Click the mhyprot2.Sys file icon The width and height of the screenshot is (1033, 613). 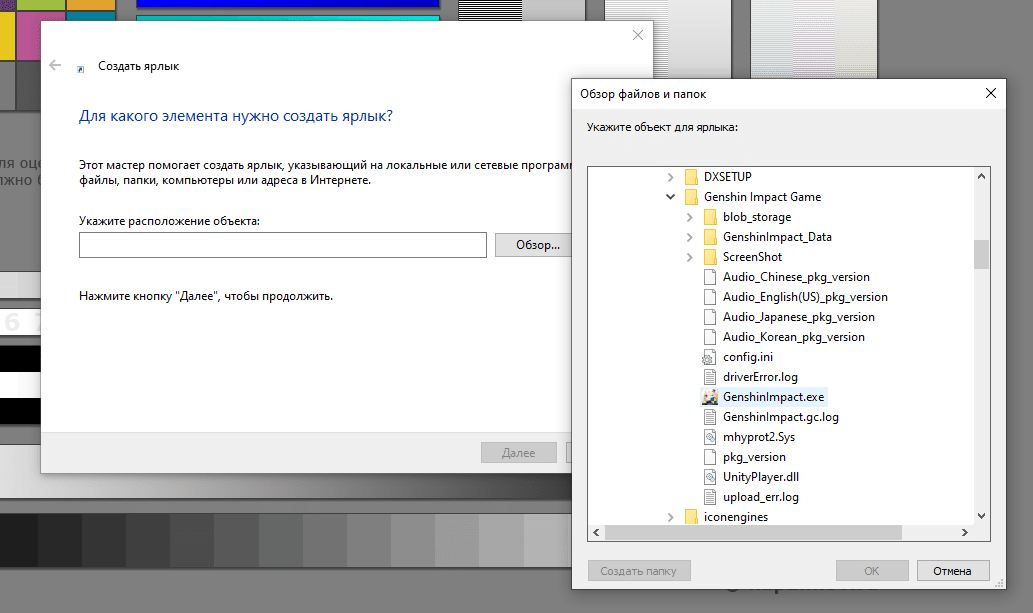(710, 437)
